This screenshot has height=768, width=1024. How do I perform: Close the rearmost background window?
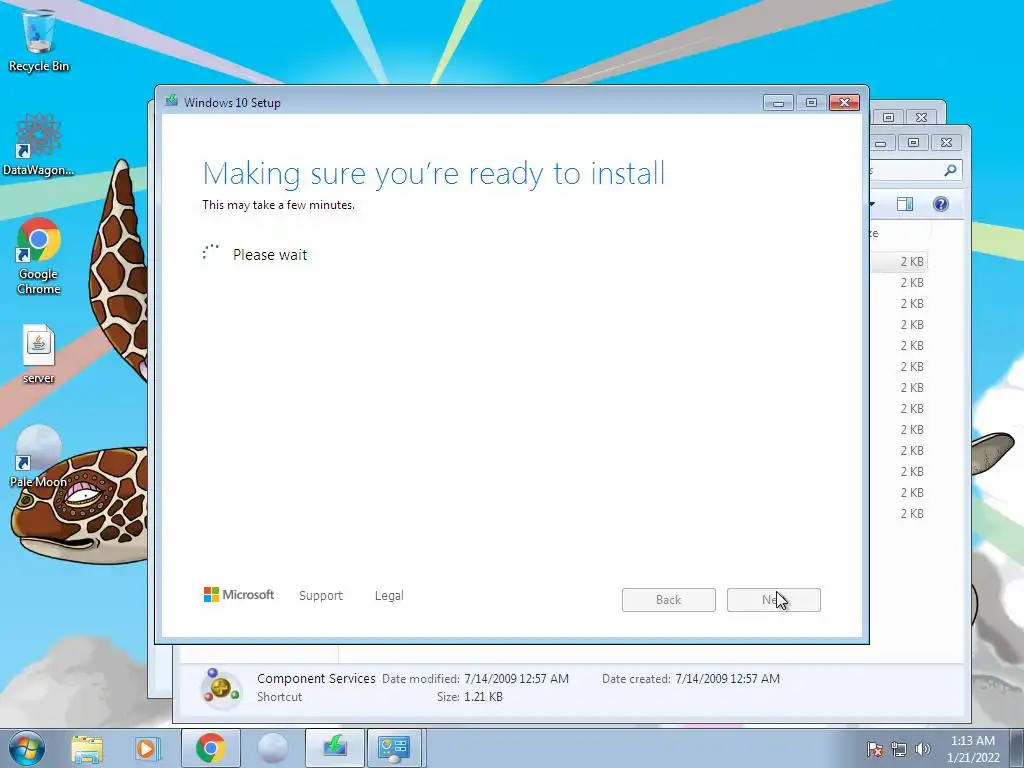click(x=921, y=118)
